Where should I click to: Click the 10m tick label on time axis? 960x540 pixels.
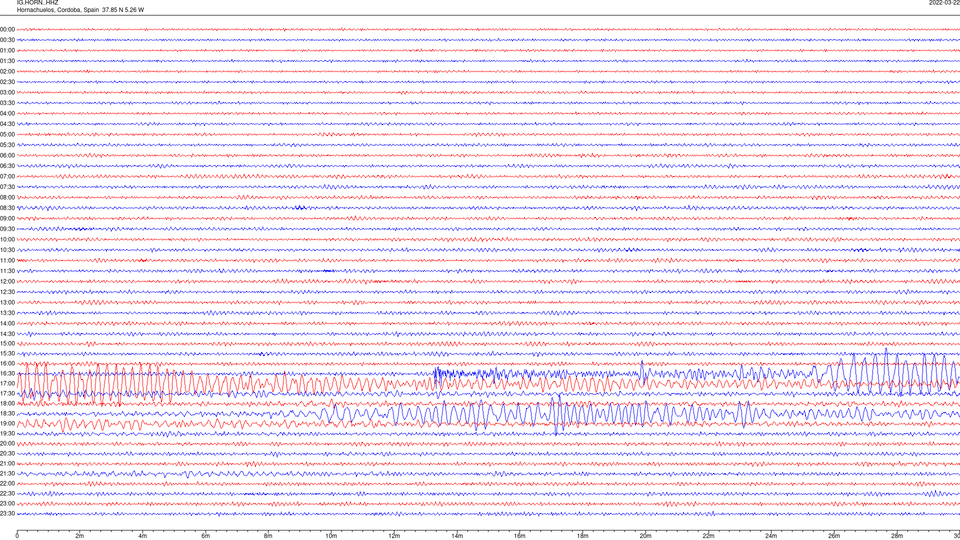click(x=331, y=536)
